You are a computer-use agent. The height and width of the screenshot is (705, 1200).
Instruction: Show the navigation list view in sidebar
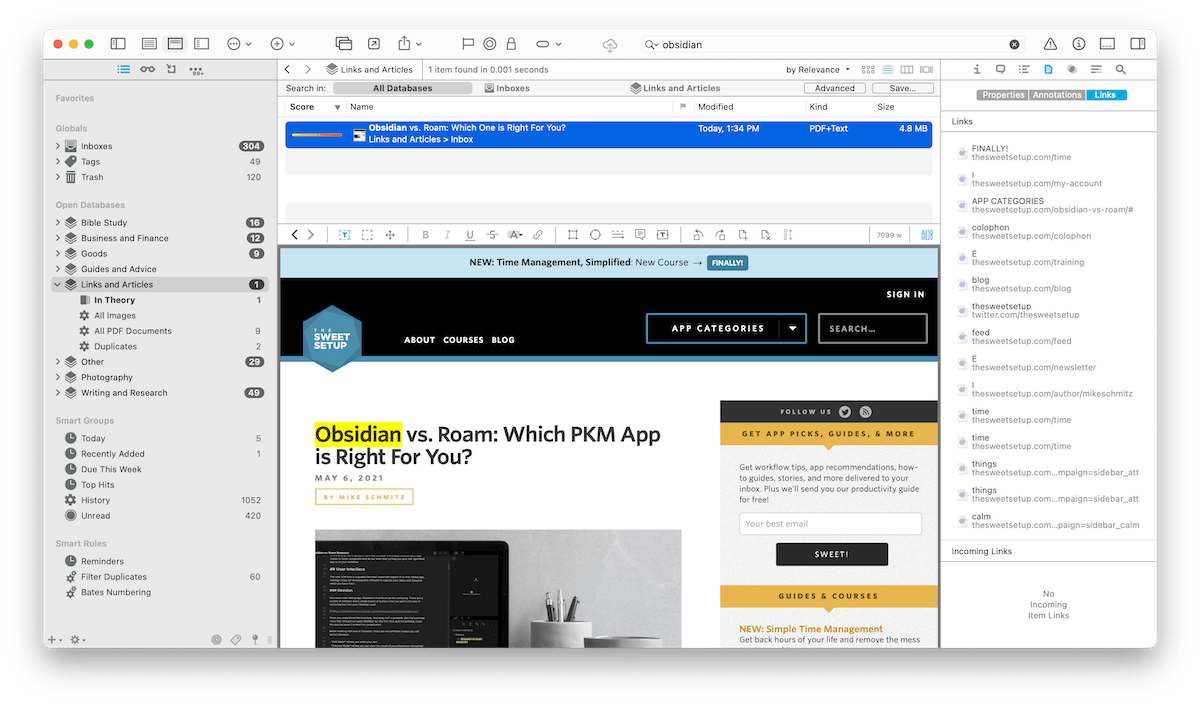[123, 70]
